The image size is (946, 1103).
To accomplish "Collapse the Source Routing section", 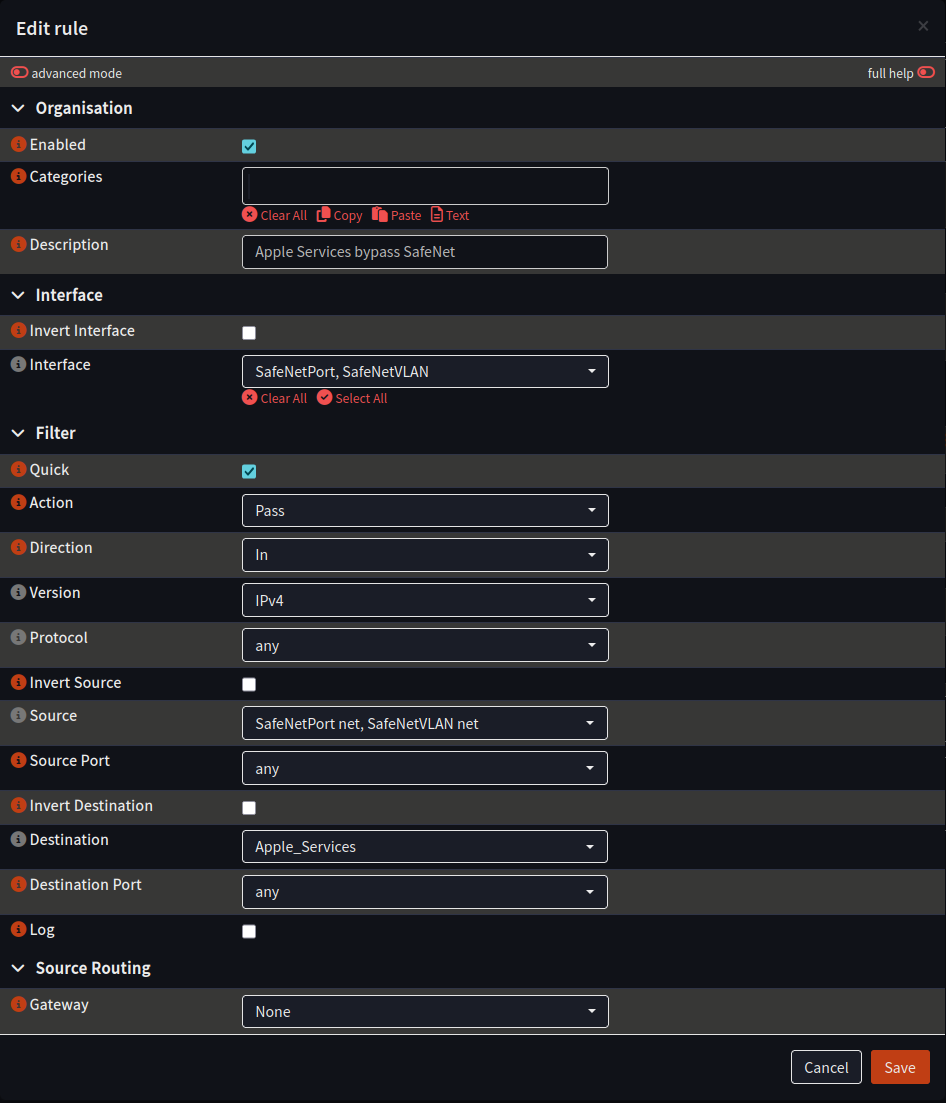I will point(18,968).
